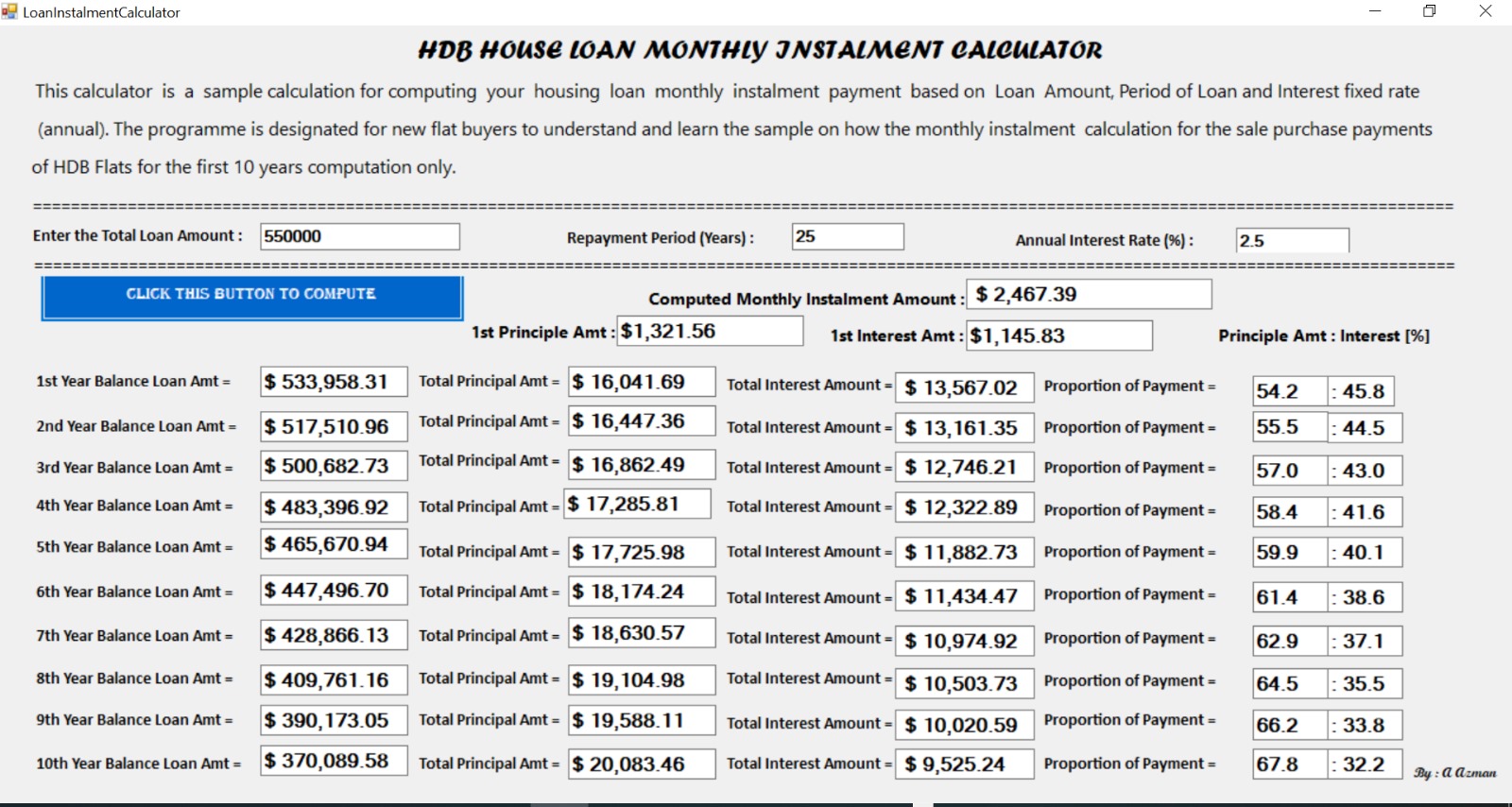The width and height of the screenshot is (1512, 807).
Task: Click Total Principal Amt $ 19,588.11 box
Action: coord(642,720)
